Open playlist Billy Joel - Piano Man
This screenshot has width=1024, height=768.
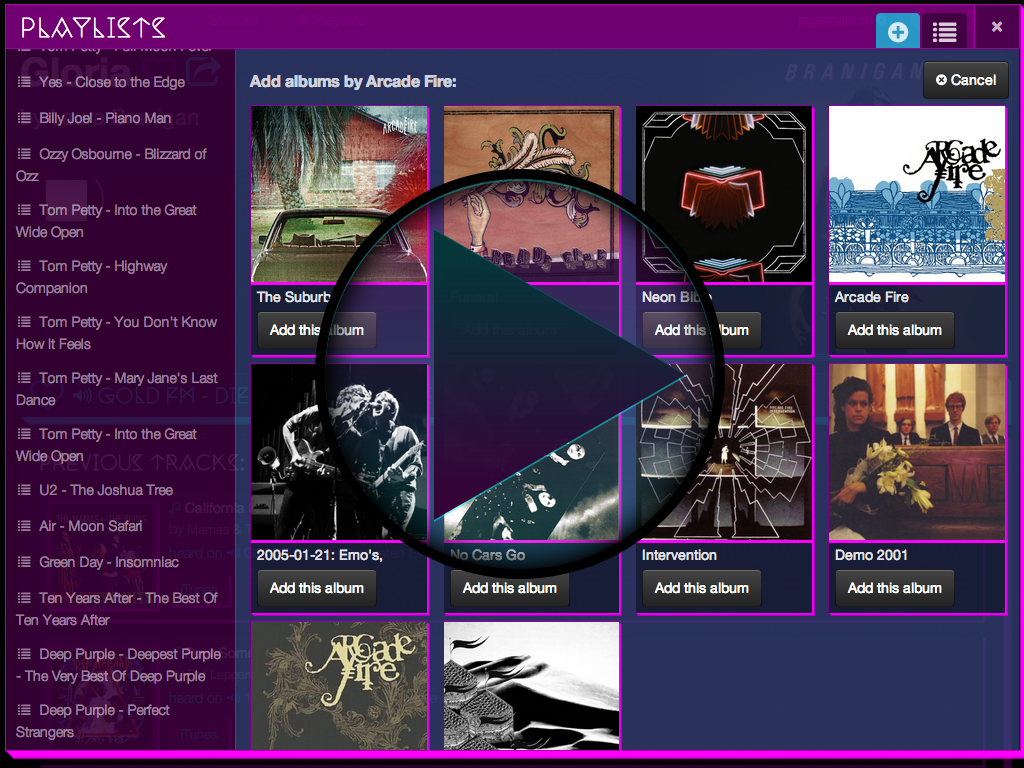tap(104, 118)
